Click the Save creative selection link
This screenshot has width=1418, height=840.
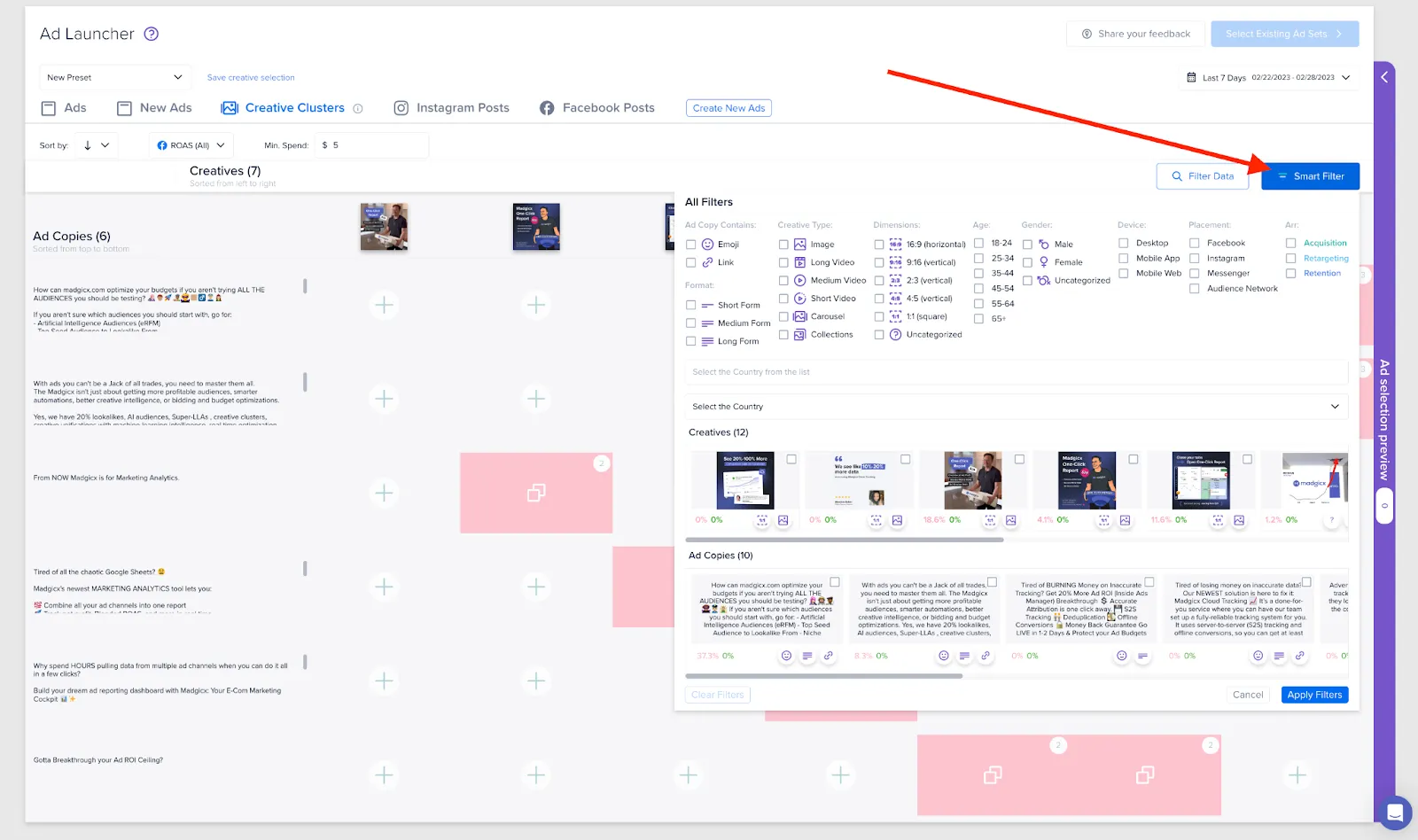pos(251,78)
